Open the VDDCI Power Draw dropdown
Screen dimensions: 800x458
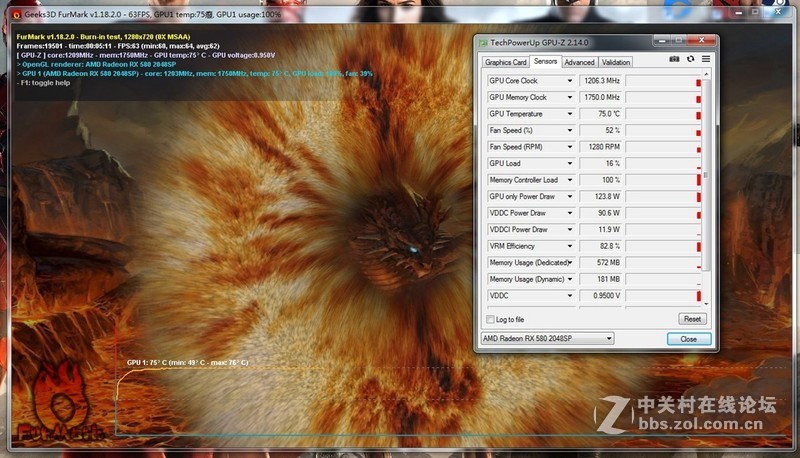pos(570,230)
